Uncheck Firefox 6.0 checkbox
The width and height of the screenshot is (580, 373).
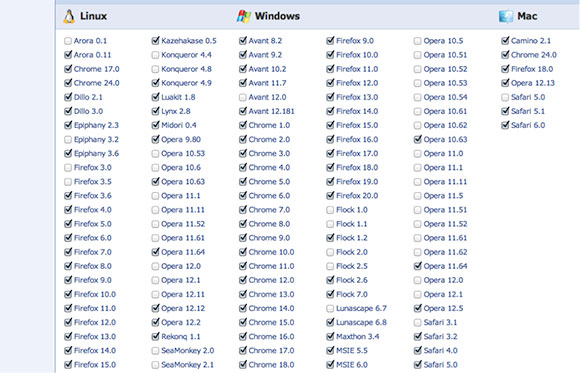[68, 238]
